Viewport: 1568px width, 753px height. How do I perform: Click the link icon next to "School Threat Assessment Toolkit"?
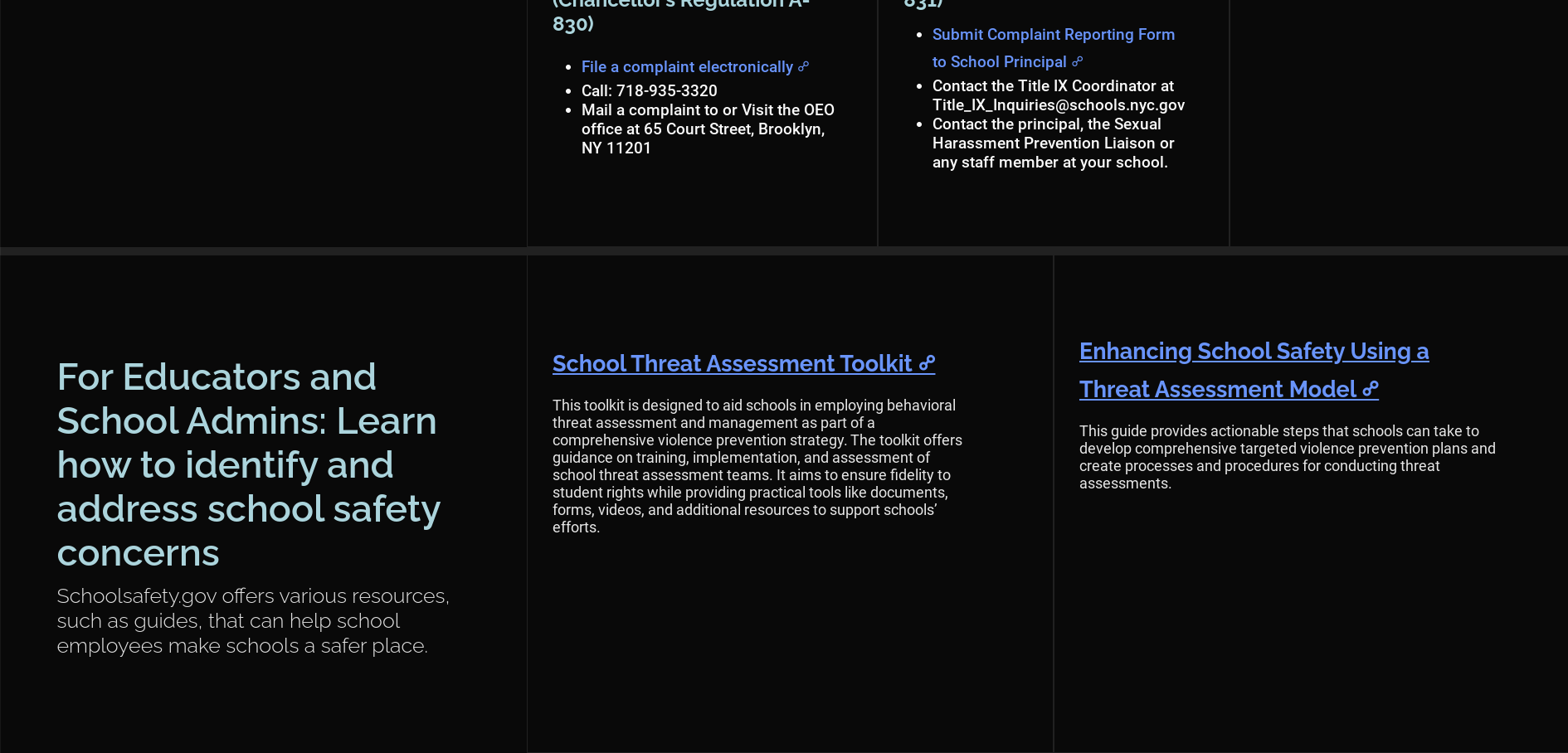(x=927, y=364)
